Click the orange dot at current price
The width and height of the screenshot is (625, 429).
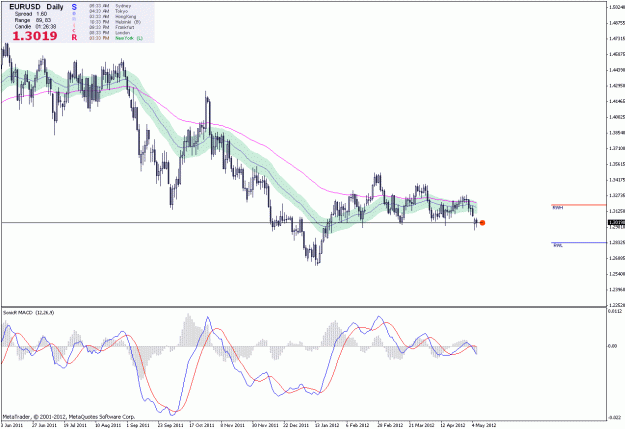point(482,223)
